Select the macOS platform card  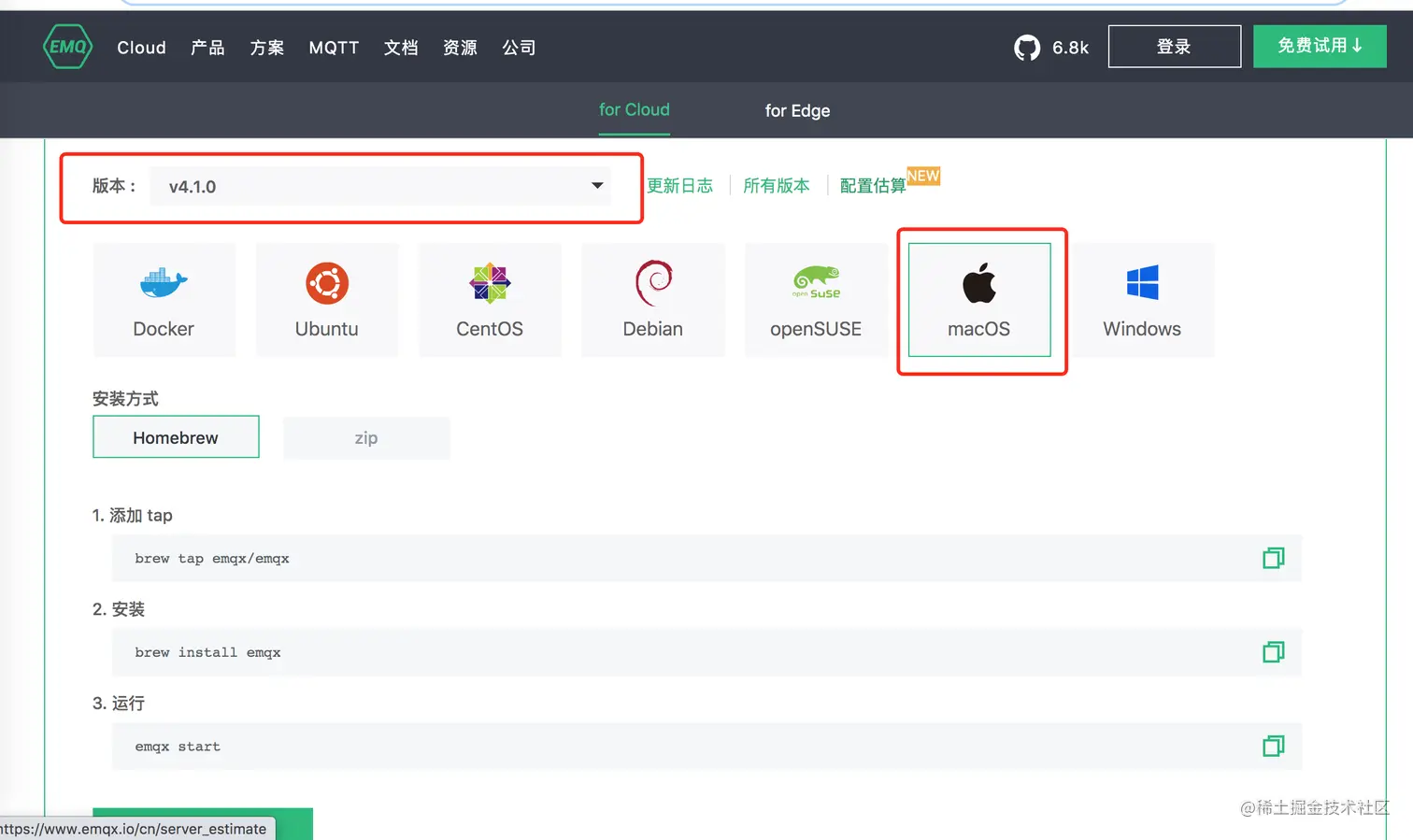coord(979,300)
